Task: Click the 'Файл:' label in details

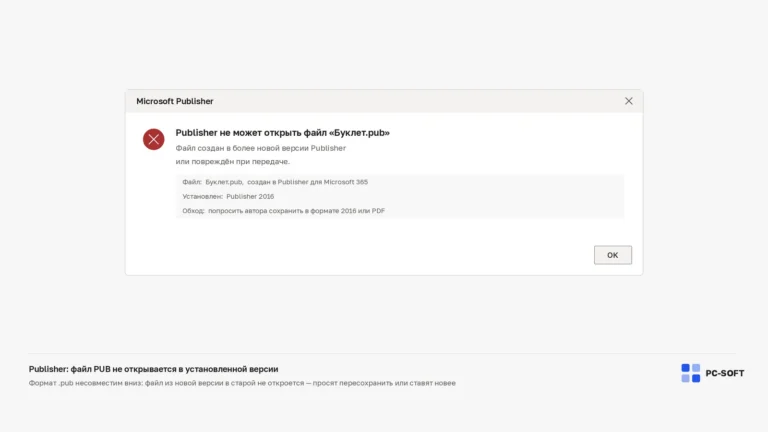Action: 192,182
